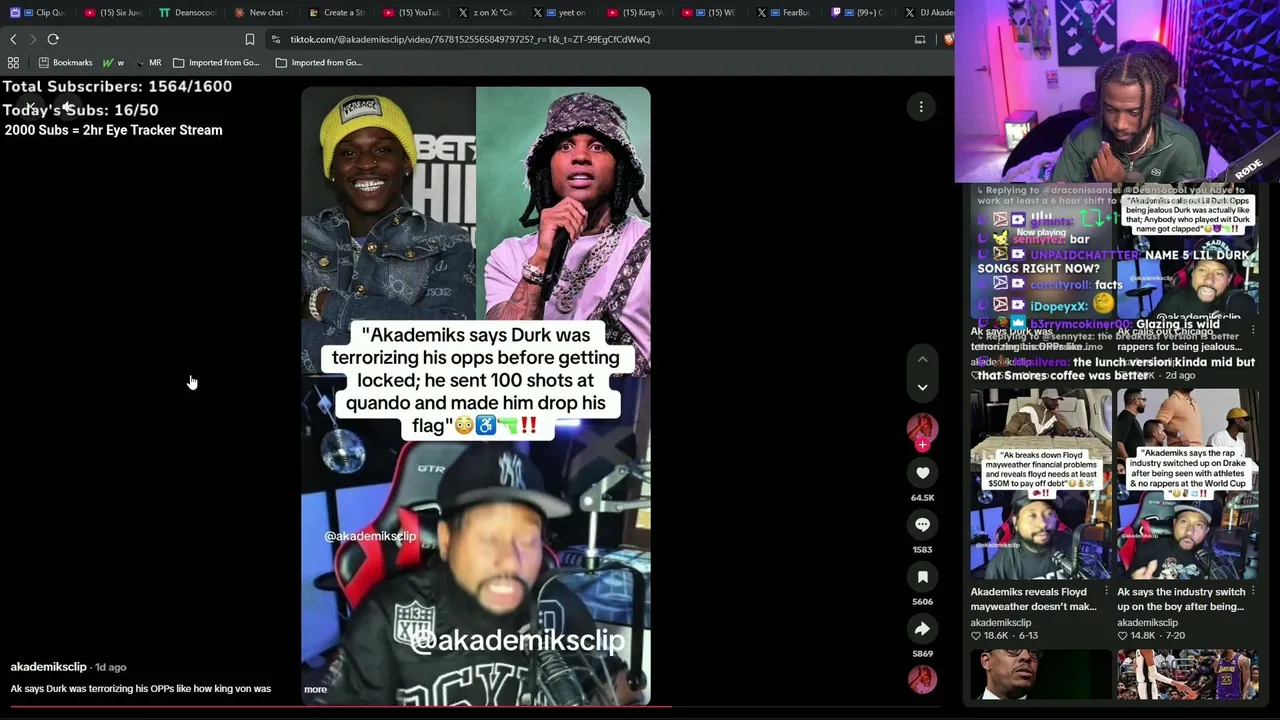Play the Lakers basketball game thumbnail
The height and width of the screenshot is (720, 1280).
coord(1187,675)
